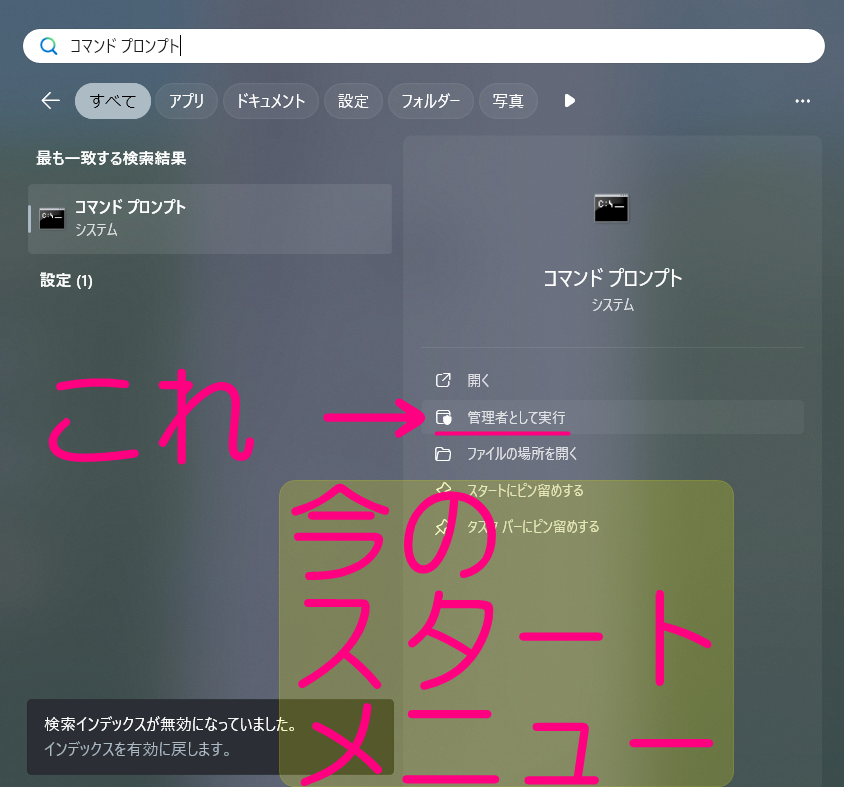The width and height of the screenshot is (844, 787).
Task: Choose the 設定 filter tab
Action: (353, 101)
